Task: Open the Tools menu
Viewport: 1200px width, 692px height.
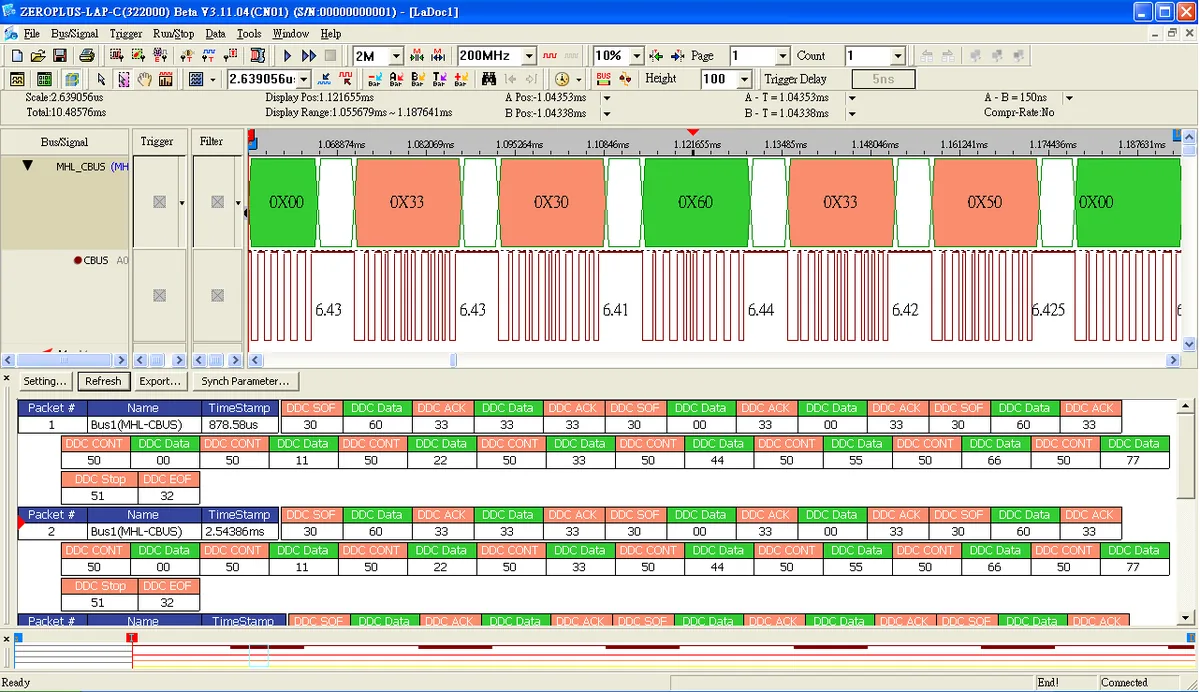Action: [x=249, y=34]
